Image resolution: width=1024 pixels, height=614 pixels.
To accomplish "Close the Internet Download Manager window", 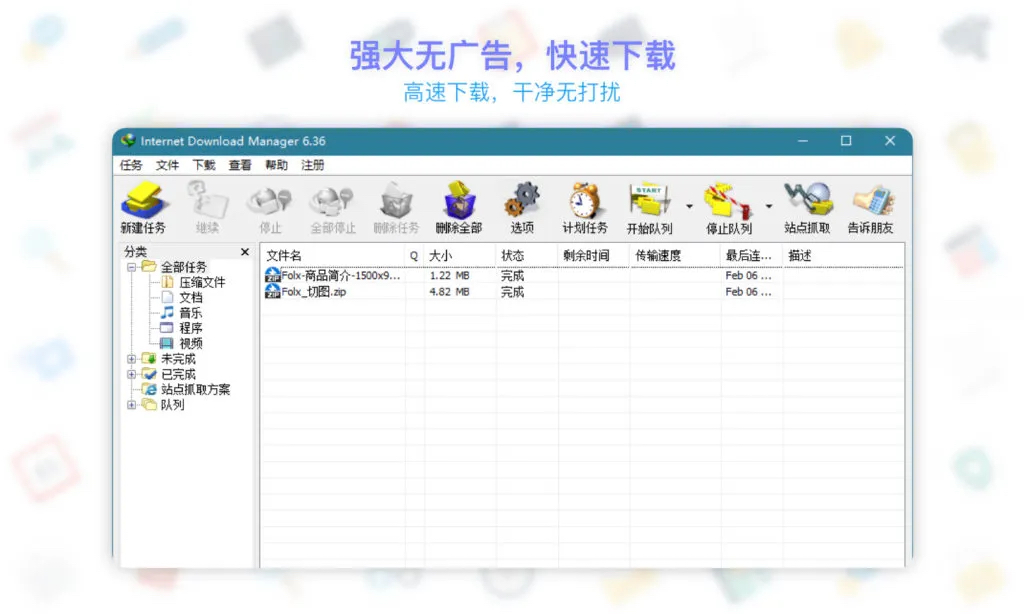I will click(889, 141).
